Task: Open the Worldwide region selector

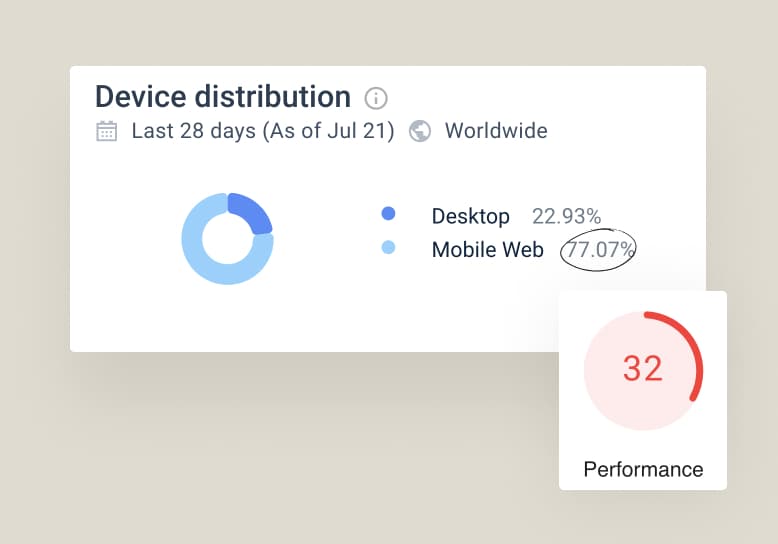Action: click(495, 131)
